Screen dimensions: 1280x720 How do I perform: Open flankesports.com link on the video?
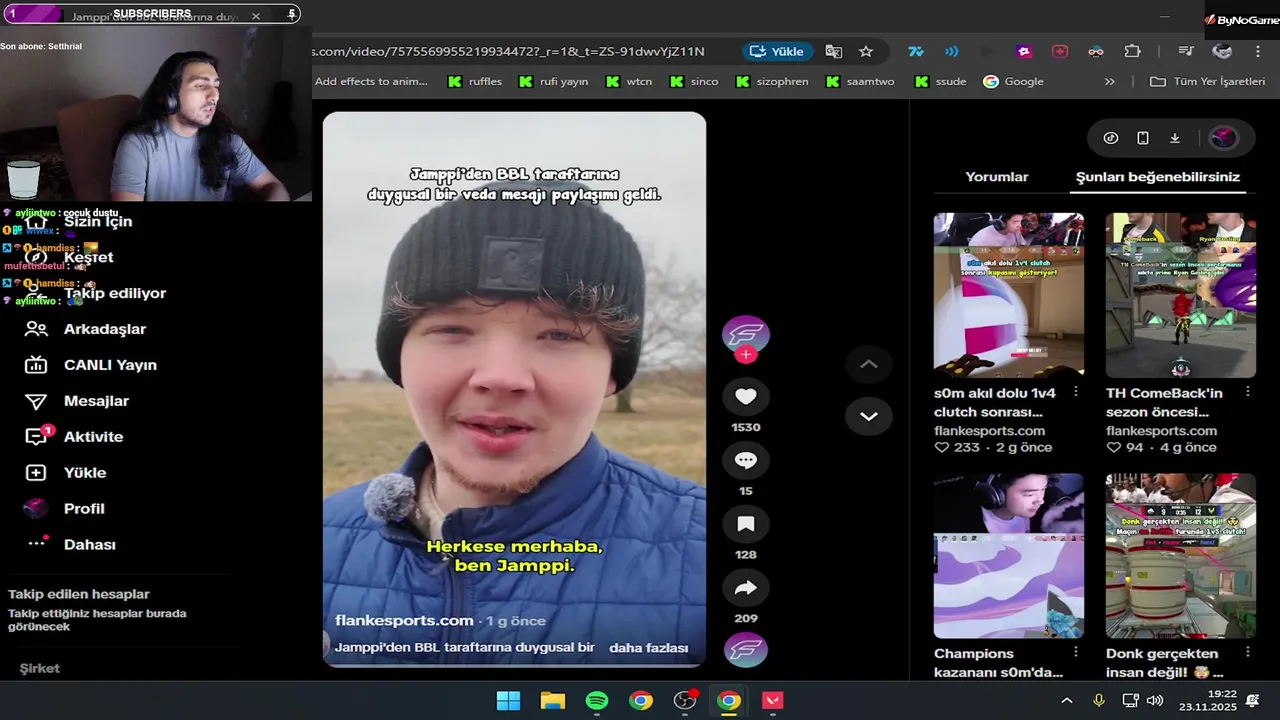coord(404,620)
